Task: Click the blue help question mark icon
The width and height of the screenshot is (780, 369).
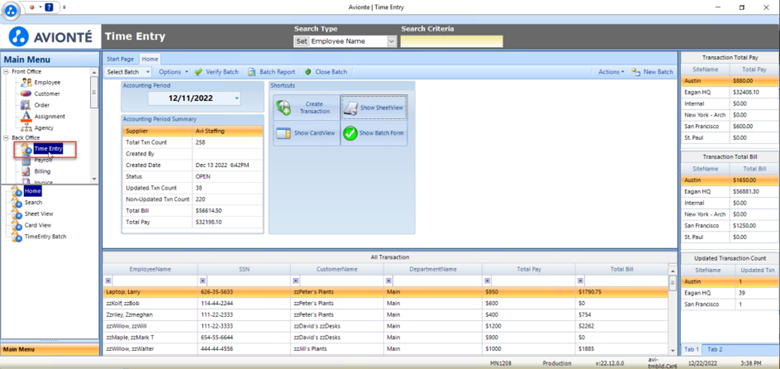Action: 48,7
